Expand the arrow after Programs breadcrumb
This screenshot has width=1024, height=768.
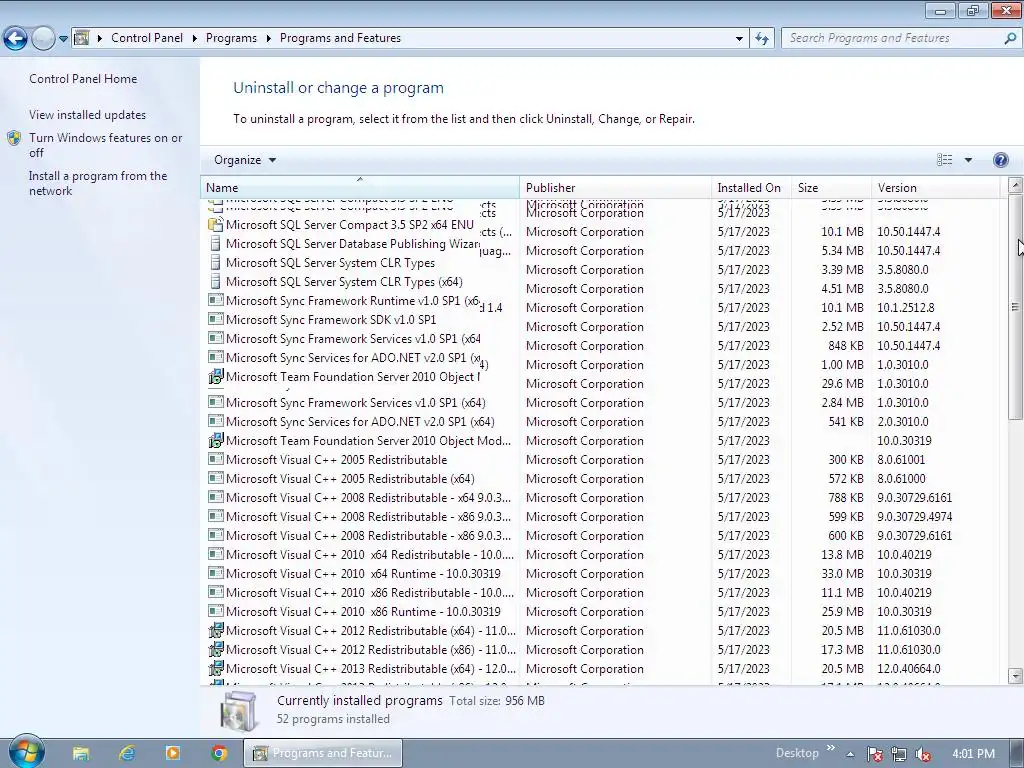[x=268, y=39]
